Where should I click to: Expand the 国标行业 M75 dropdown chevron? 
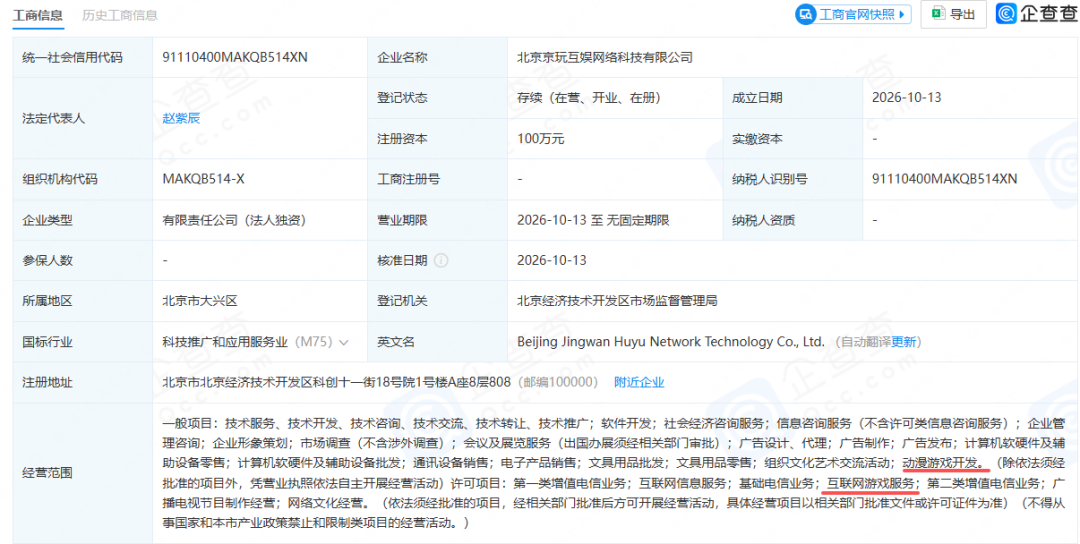[344, 342]
